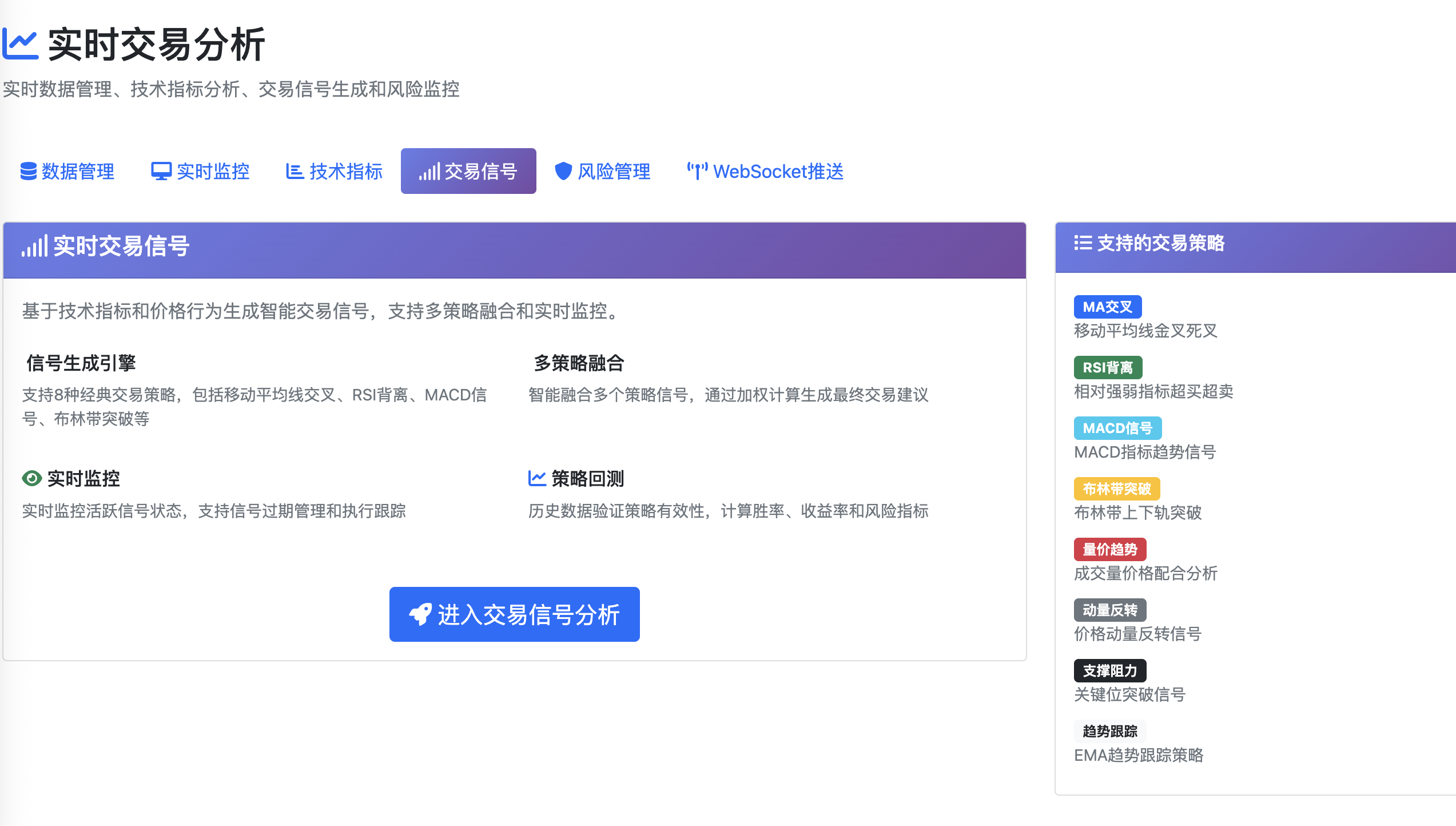Click the database icon on 数据管理 tab

click(x=28, y=171)
